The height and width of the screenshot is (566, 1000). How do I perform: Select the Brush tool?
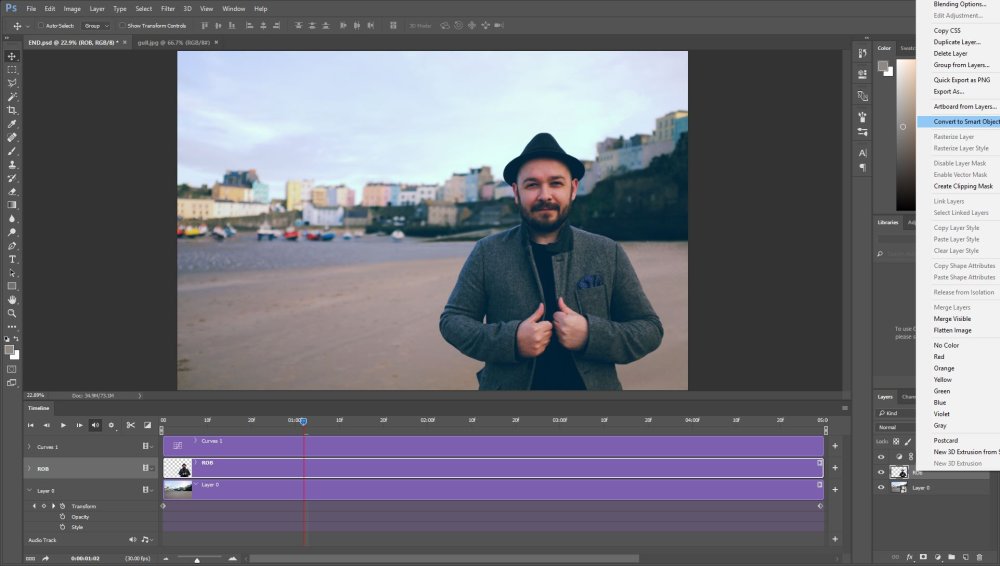[x=11, y=151]
